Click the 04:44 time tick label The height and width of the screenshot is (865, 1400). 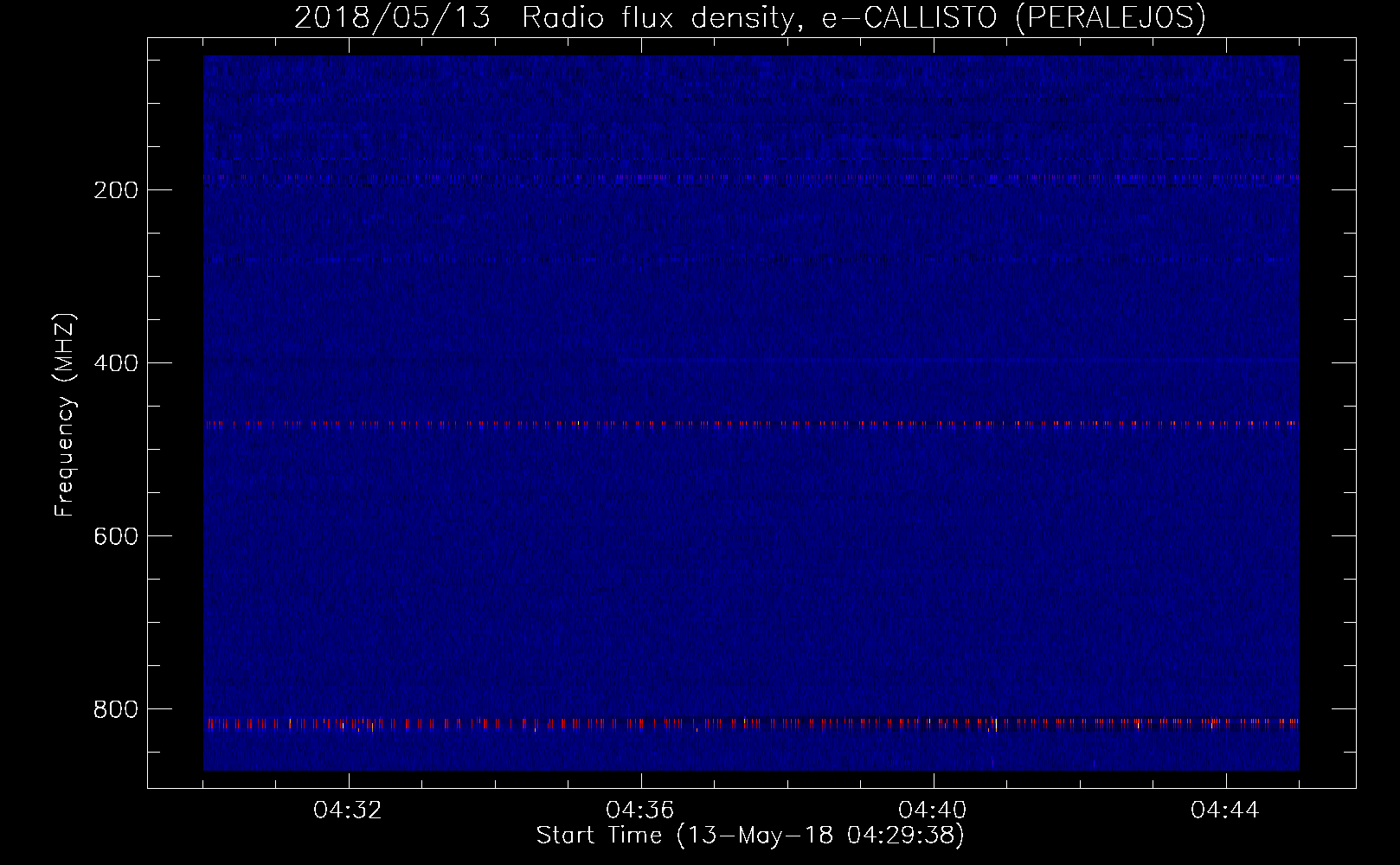(1225, 811)
